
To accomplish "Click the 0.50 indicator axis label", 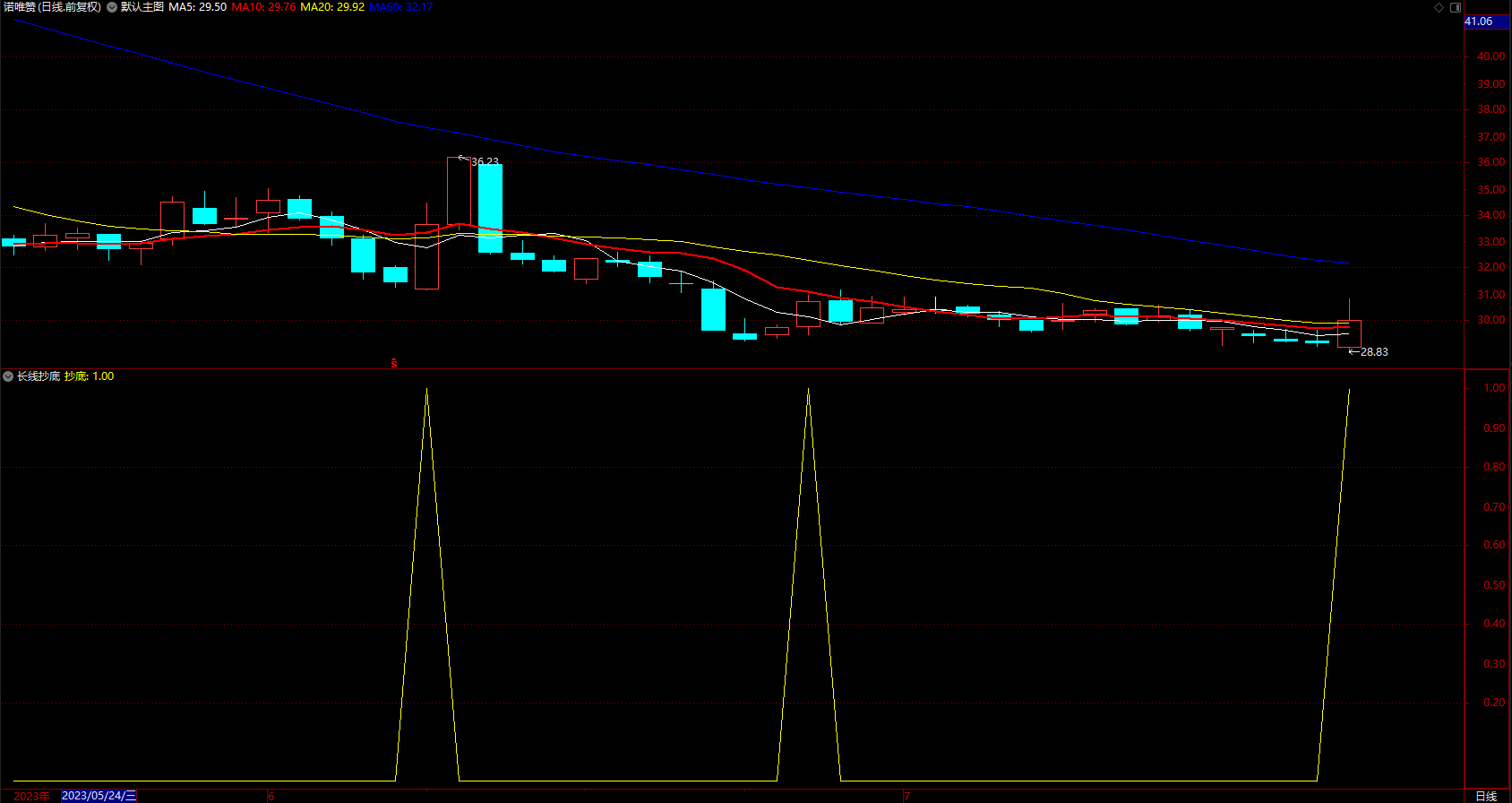I will [1494, 585].
